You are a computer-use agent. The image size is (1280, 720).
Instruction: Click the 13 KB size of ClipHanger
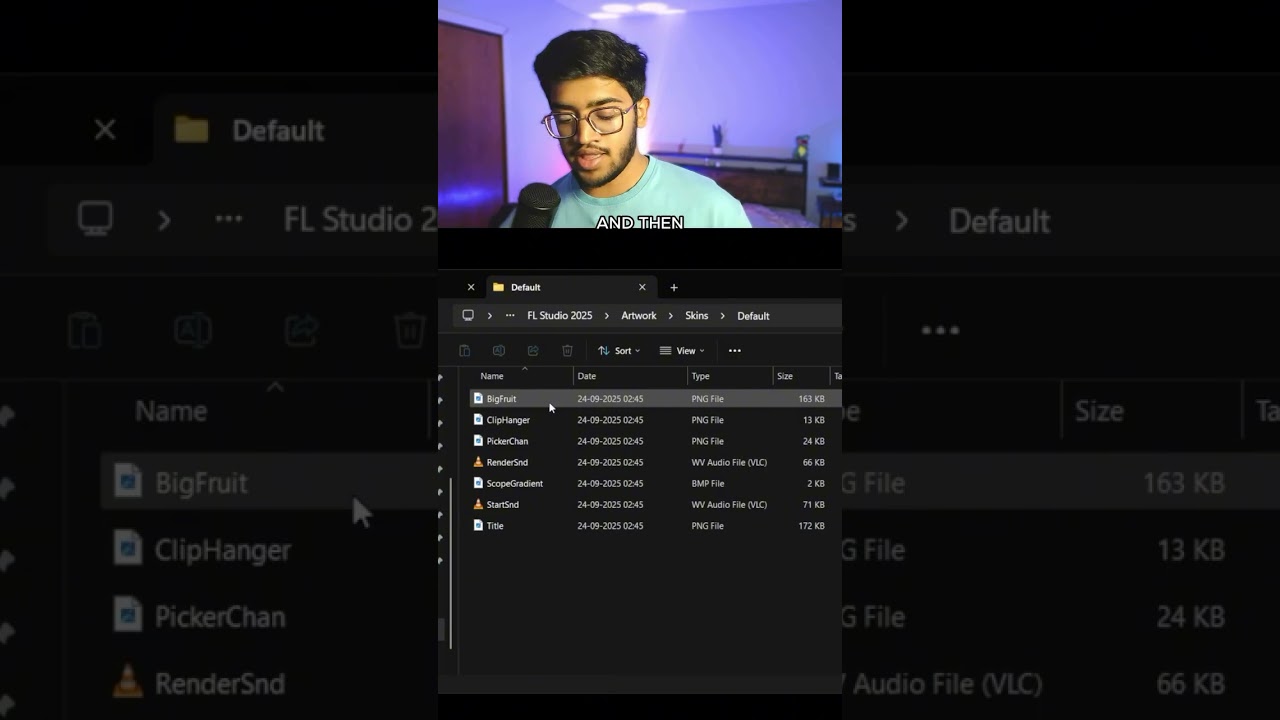point(814,420)
